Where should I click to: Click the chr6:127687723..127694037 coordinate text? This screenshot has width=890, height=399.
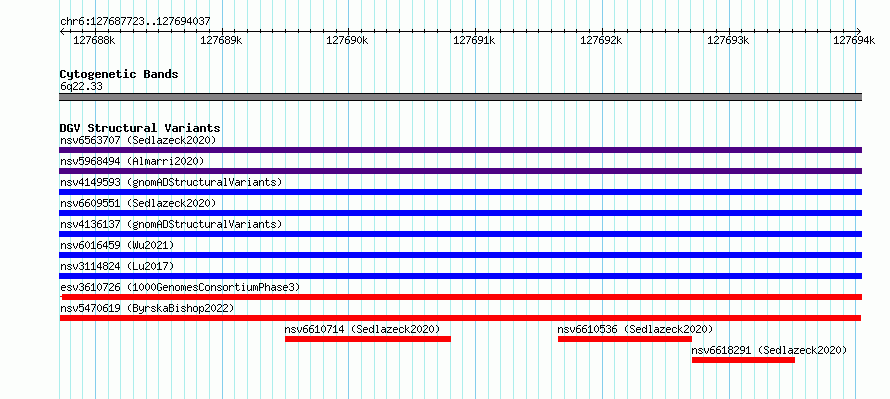pos(135,22)
